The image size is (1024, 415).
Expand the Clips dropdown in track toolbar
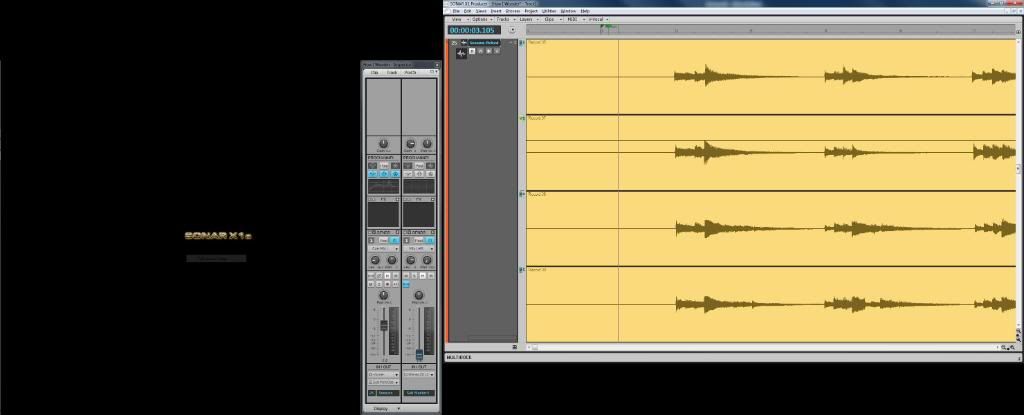551,19
